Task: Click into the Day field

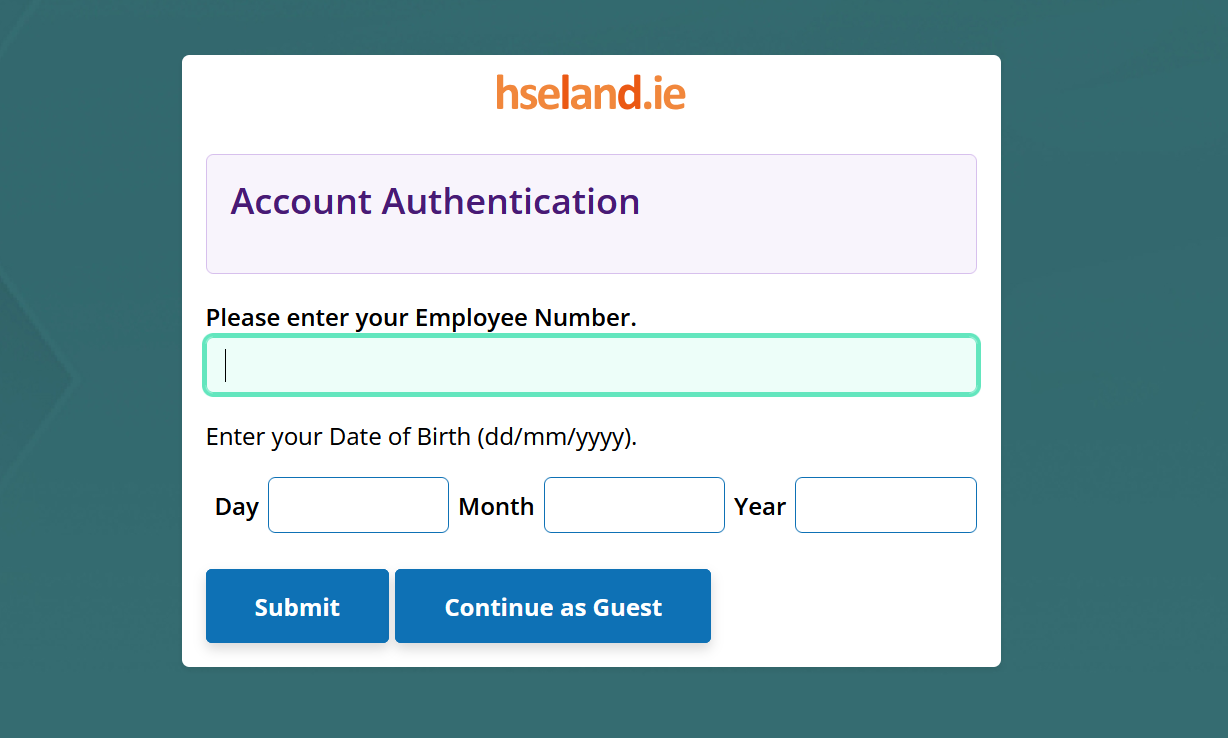Action: tap(358, 505)
